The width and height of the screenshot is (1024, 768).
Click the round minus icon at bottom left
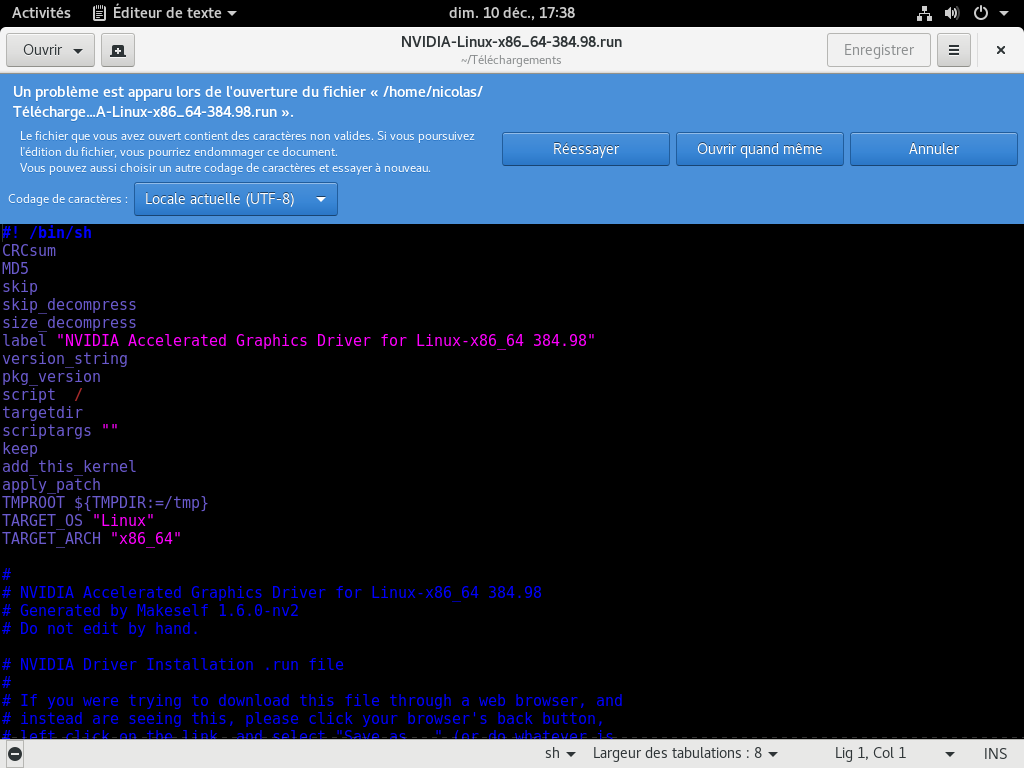(x=14, y=754)
